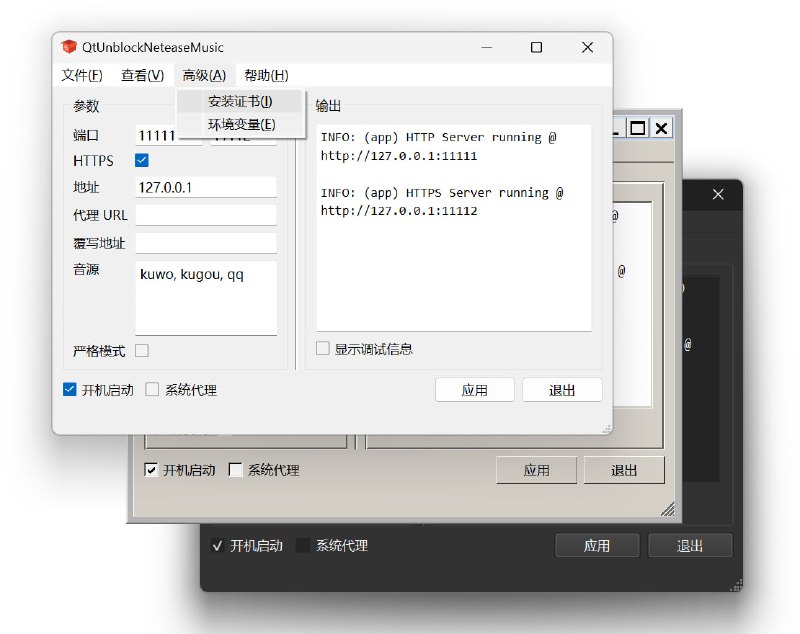
Task: Click the QtUnblockNeteaseMusic app icon
Action: [x=69, y=46]
